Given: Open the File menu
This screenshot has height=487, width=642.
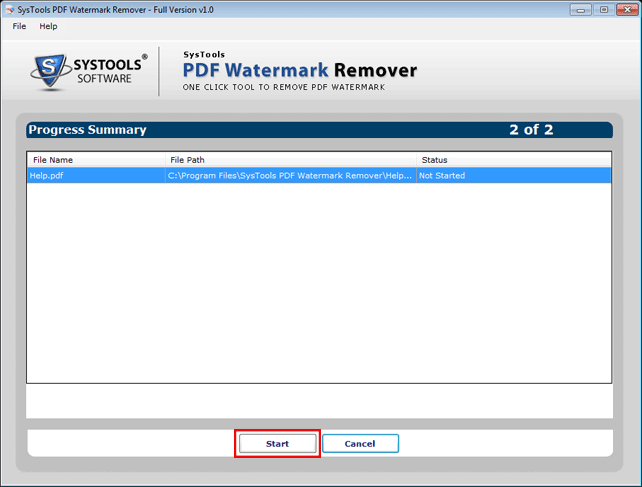Looking at the screenshot, I should pyautogui.click(x=19, y=26).
